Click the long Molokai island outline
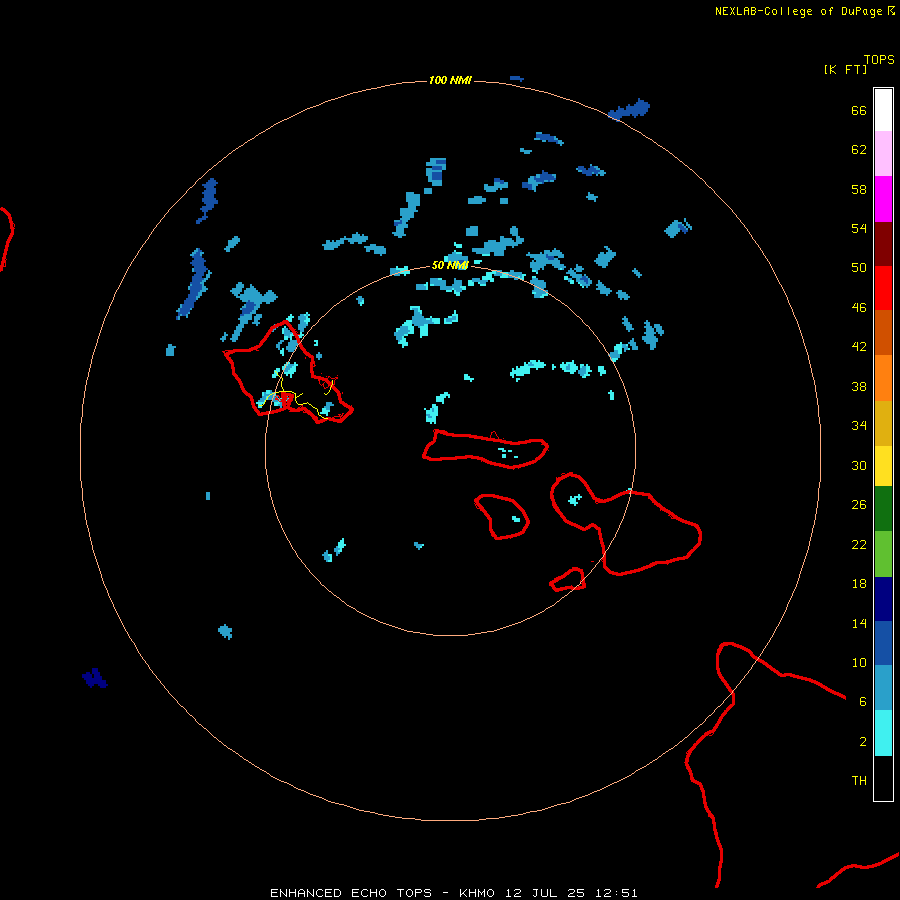The height and width of the screenshot is (900, 900). pos(486,449)
